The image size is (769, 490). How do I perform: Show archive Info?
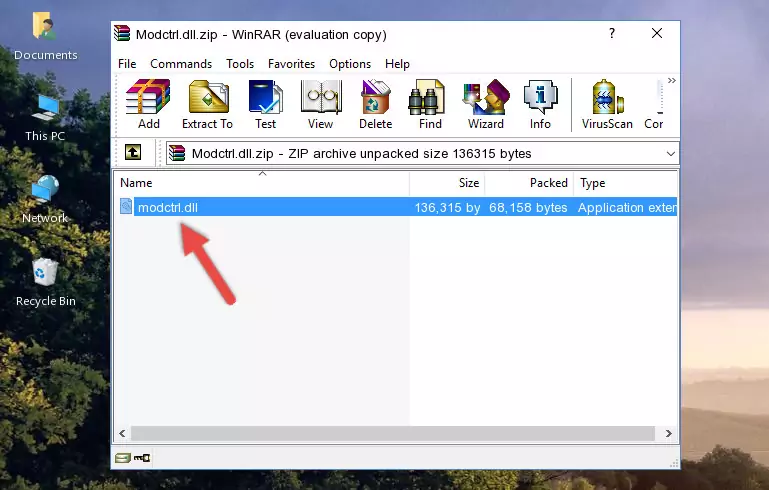click(x=540, y=104)
